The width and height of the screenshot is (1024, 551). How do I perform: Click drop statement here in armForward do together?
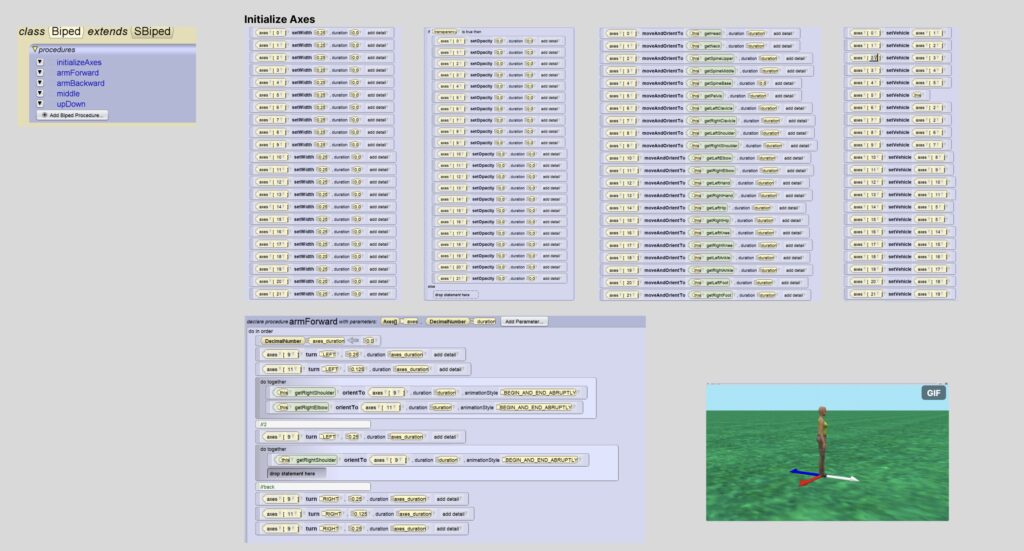pos(297,474)
